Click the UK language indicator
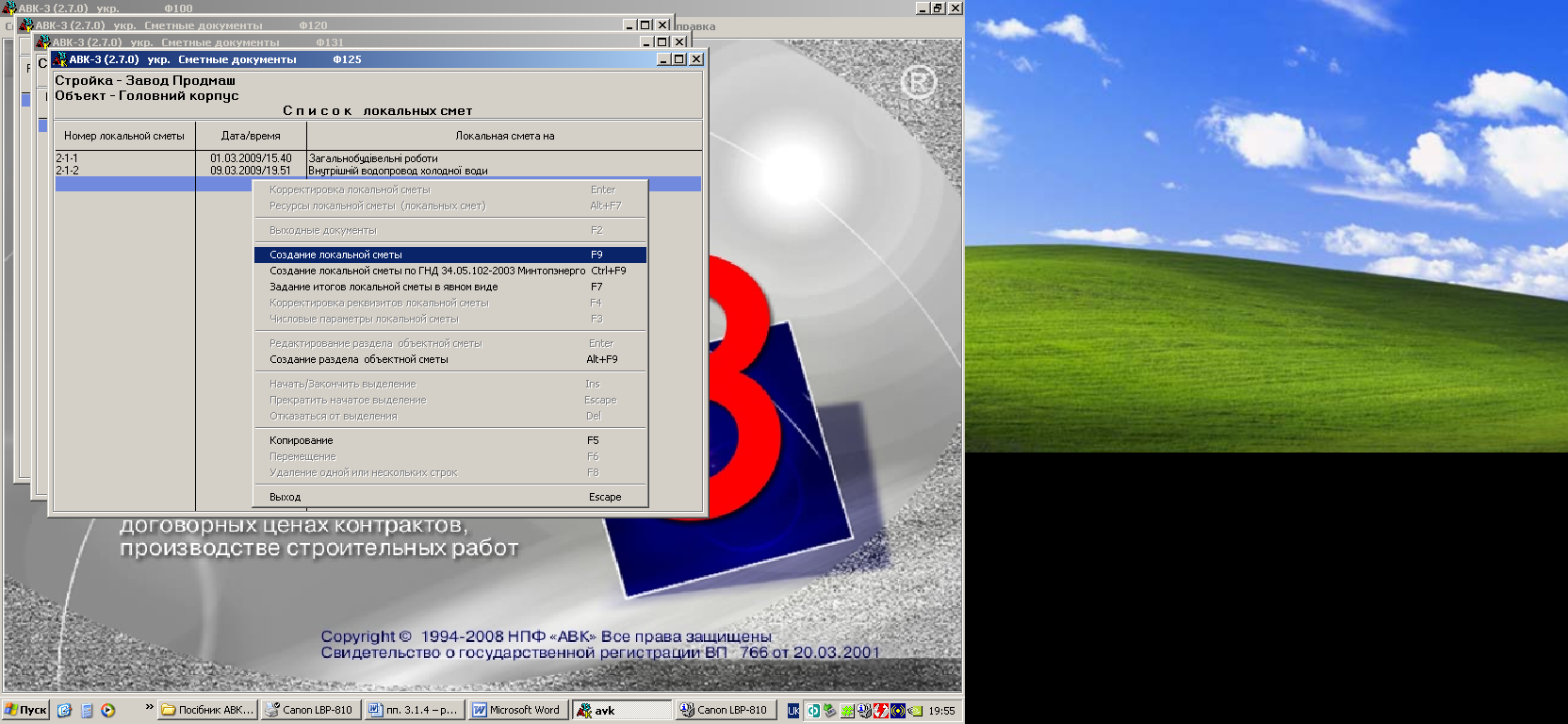This screenshot has width=1568, height=724. pyautogui.click(x=793, y=711)
